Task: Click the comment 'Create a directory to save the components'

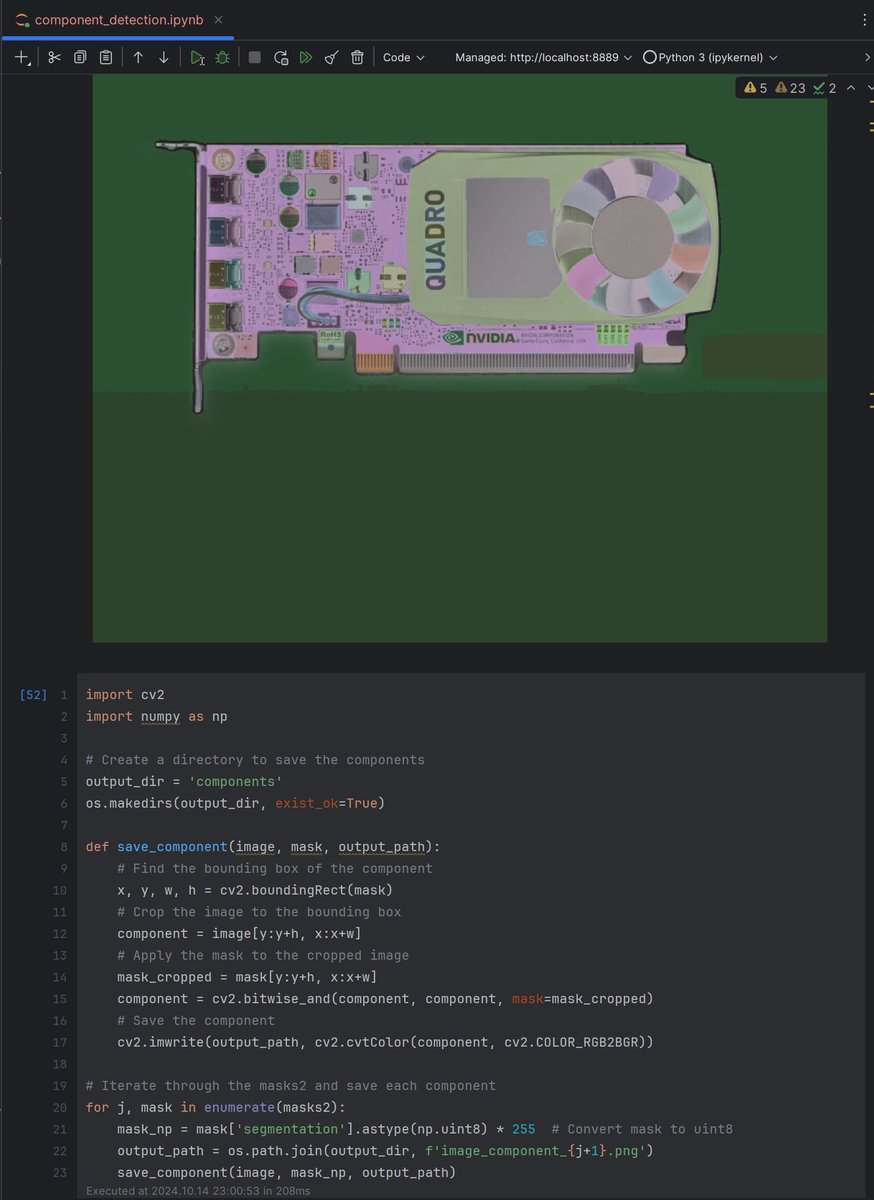Action: pyautogui.click(x=255, y=760)
